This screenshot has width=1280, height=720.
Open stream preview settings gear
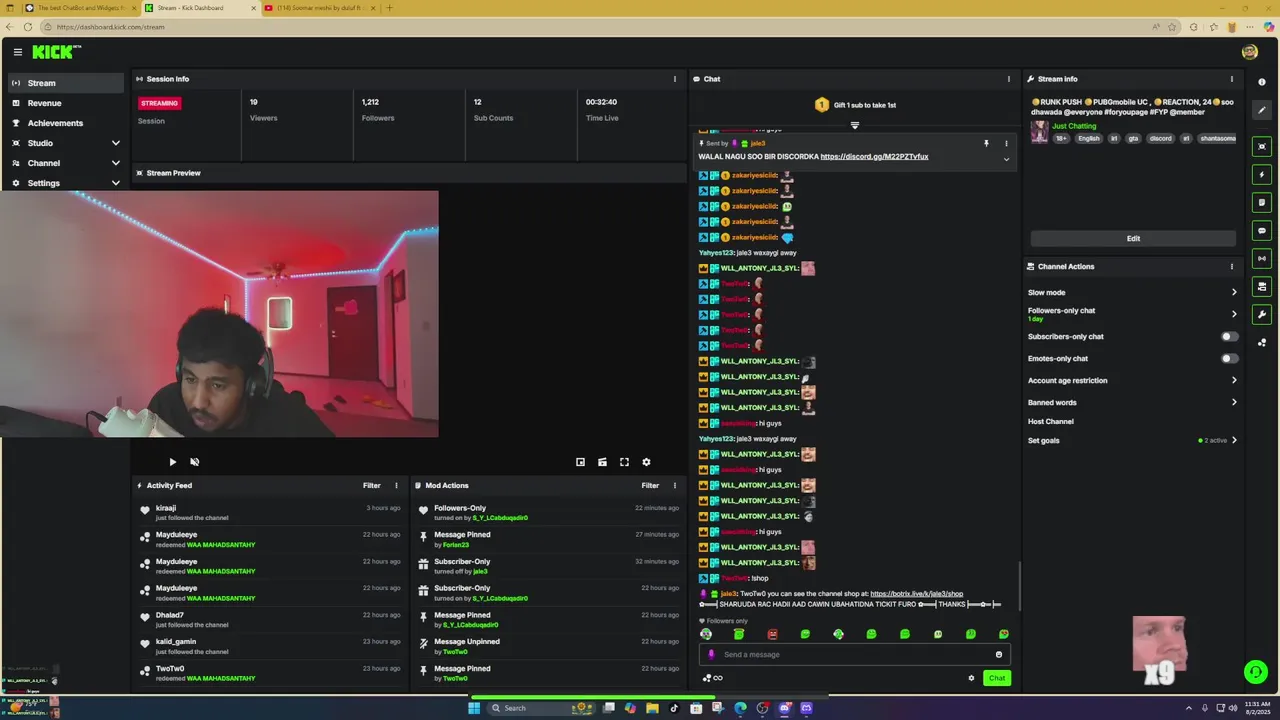(646, 462)
